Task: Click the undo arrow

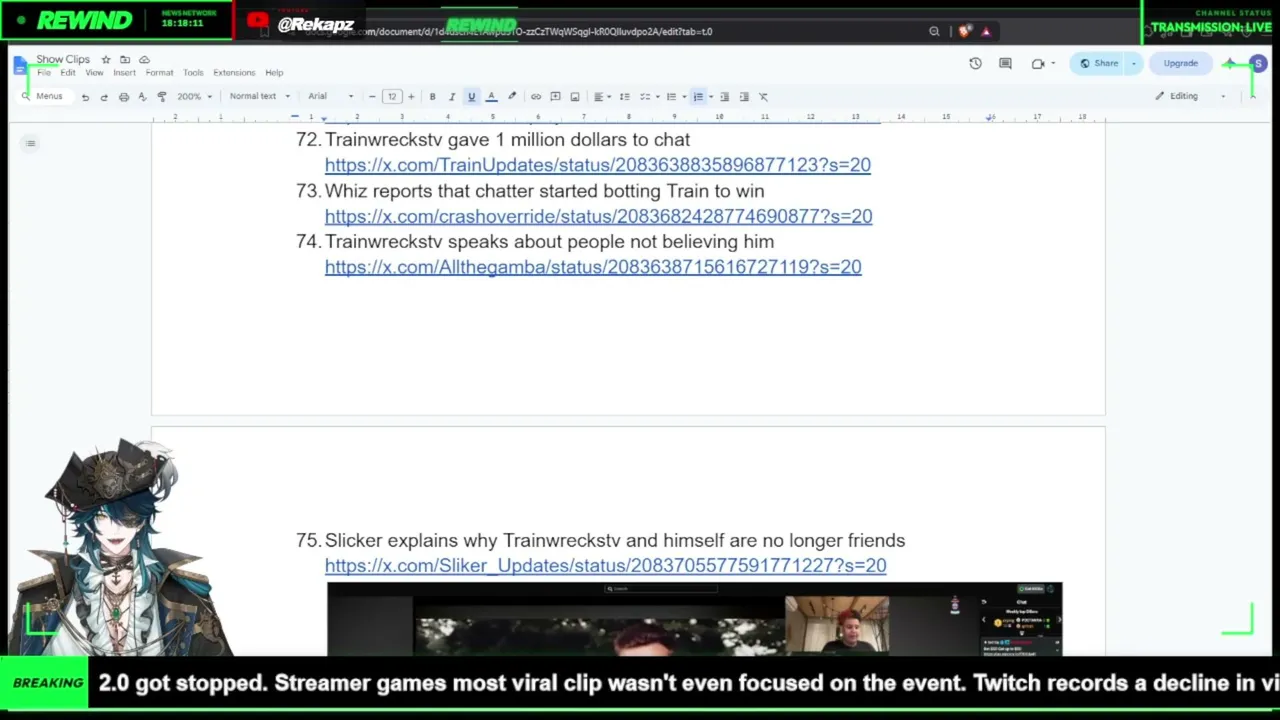Action: (x=85, y=97)
